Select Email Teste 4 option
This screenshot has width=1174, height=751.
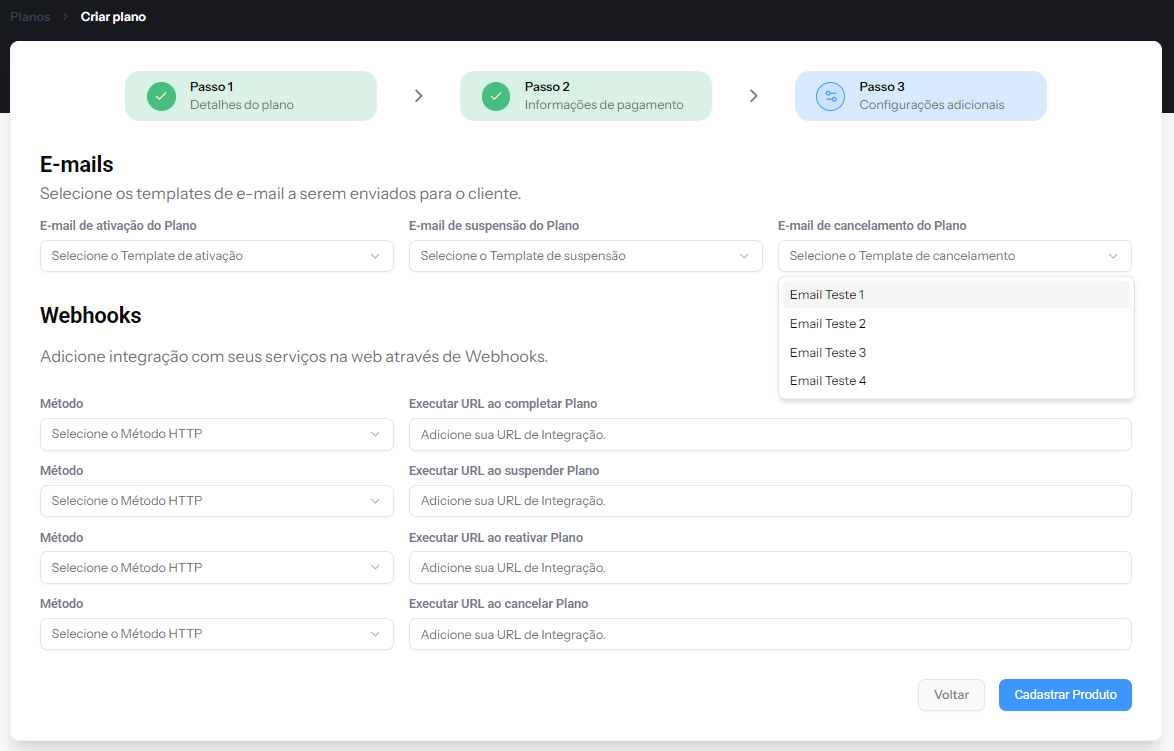pos(827,381)
